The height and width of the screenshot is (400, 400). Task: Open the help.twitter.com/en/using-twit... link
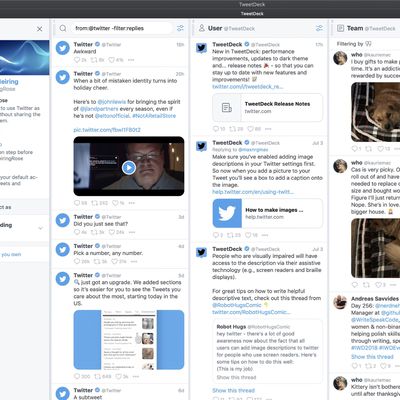click(x=253, y=192)
